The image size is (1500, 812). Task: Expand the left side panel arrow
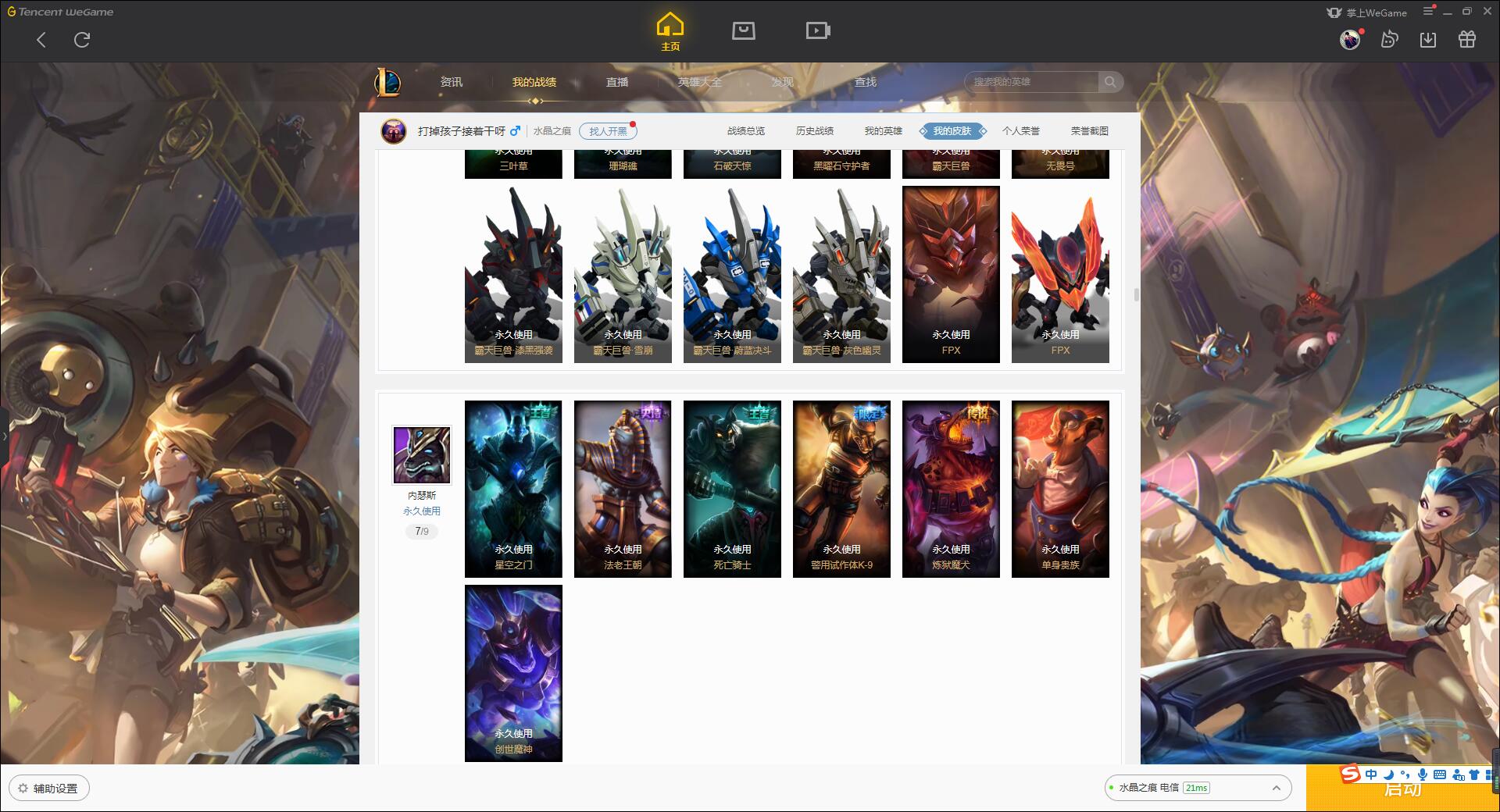(4, 436)
